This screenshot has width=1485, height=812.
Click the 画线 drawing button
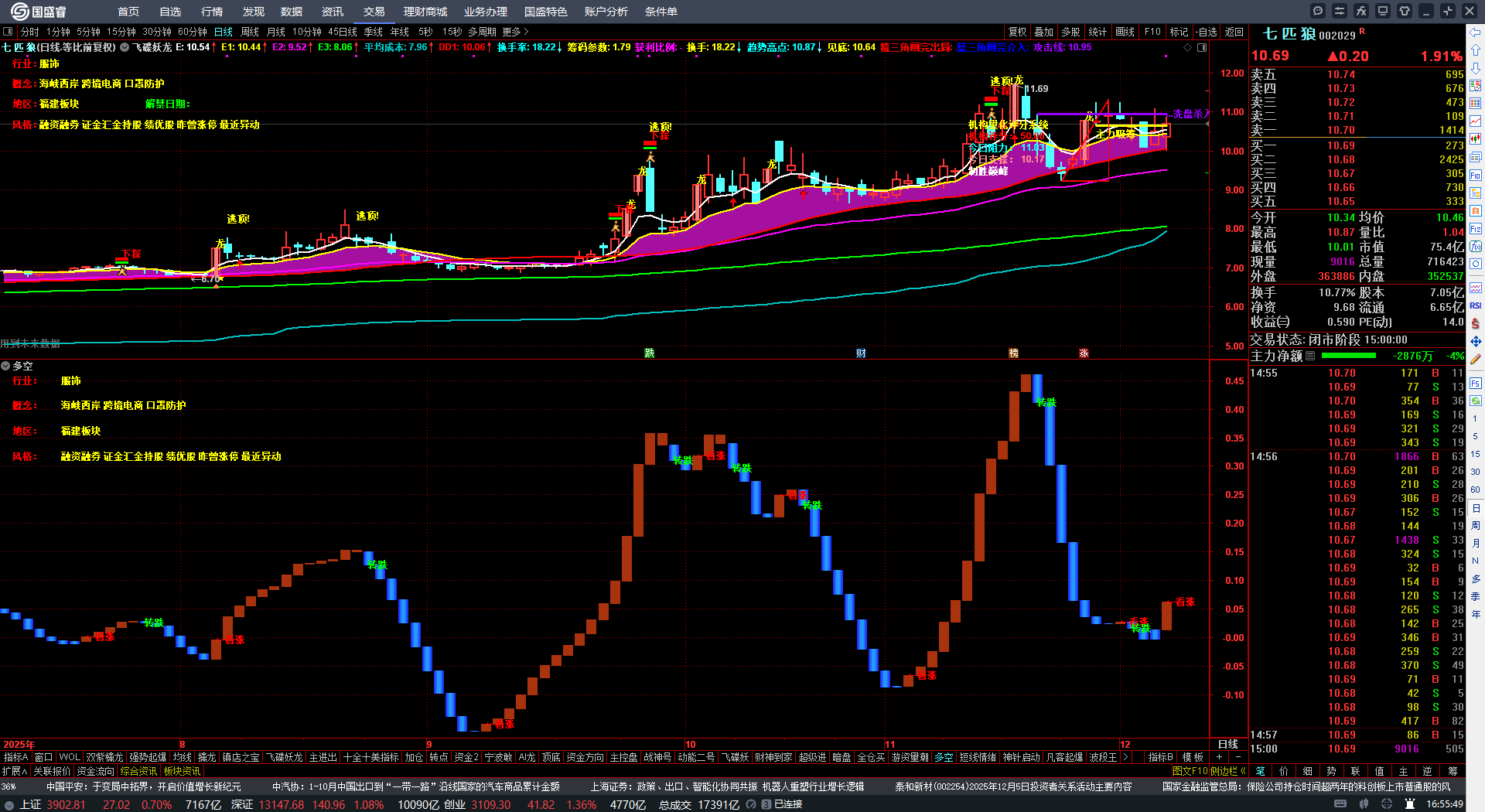tap(1125, 32)
